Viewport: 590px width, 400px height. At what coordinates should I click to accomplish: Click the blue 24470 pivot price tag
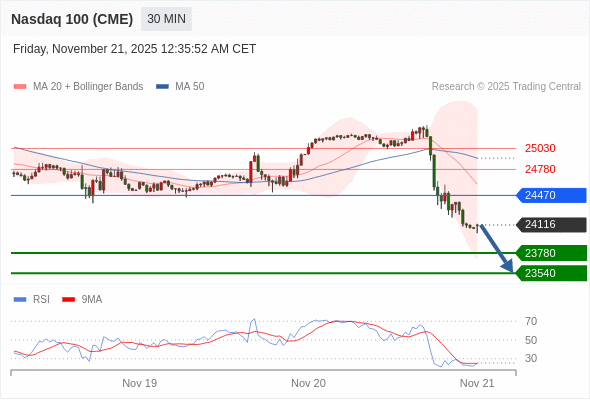pos(551,195)
